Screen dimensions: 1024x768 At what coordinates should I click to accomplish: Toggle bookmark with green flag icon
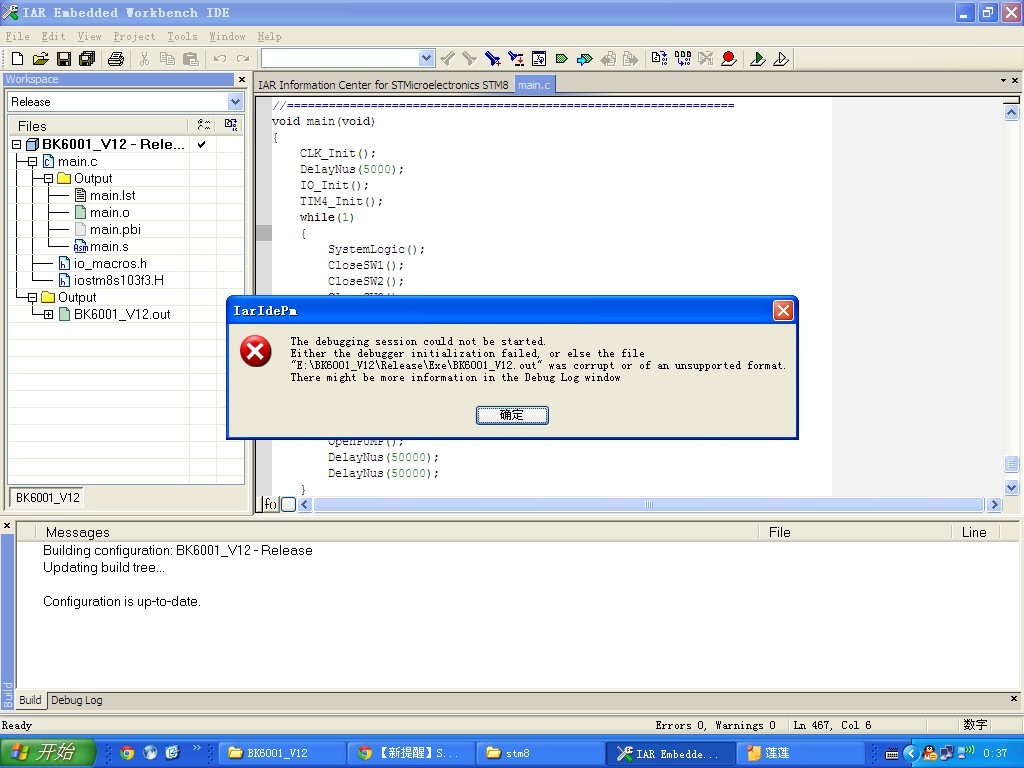[562, 59]
